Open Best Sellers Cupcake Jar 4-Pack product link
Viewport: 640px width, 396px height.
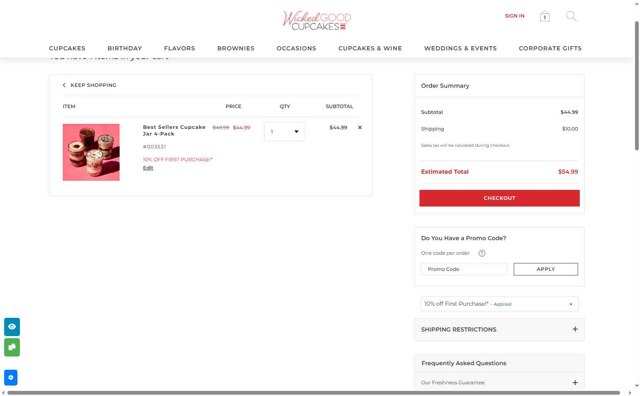[174, 130]
